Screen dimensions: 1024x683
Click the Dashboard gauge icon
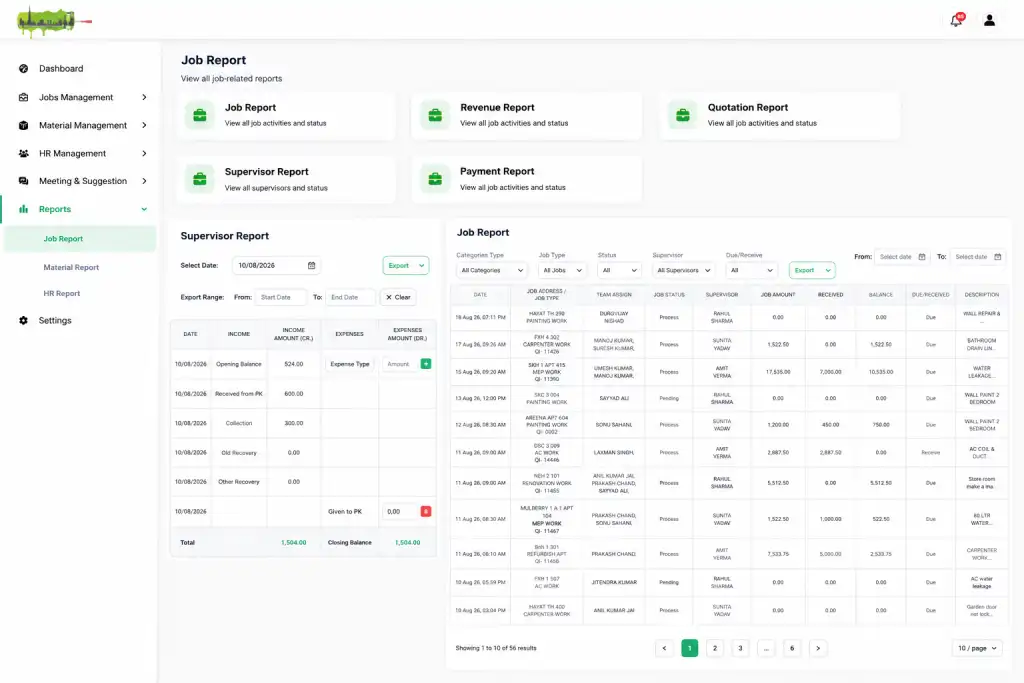(x=24, y=69)
